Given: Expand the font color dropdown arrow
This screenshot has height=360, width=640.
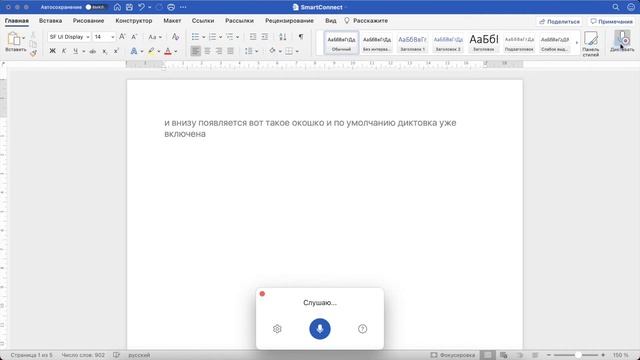Looking at the screenshot, I should (176, 51).
